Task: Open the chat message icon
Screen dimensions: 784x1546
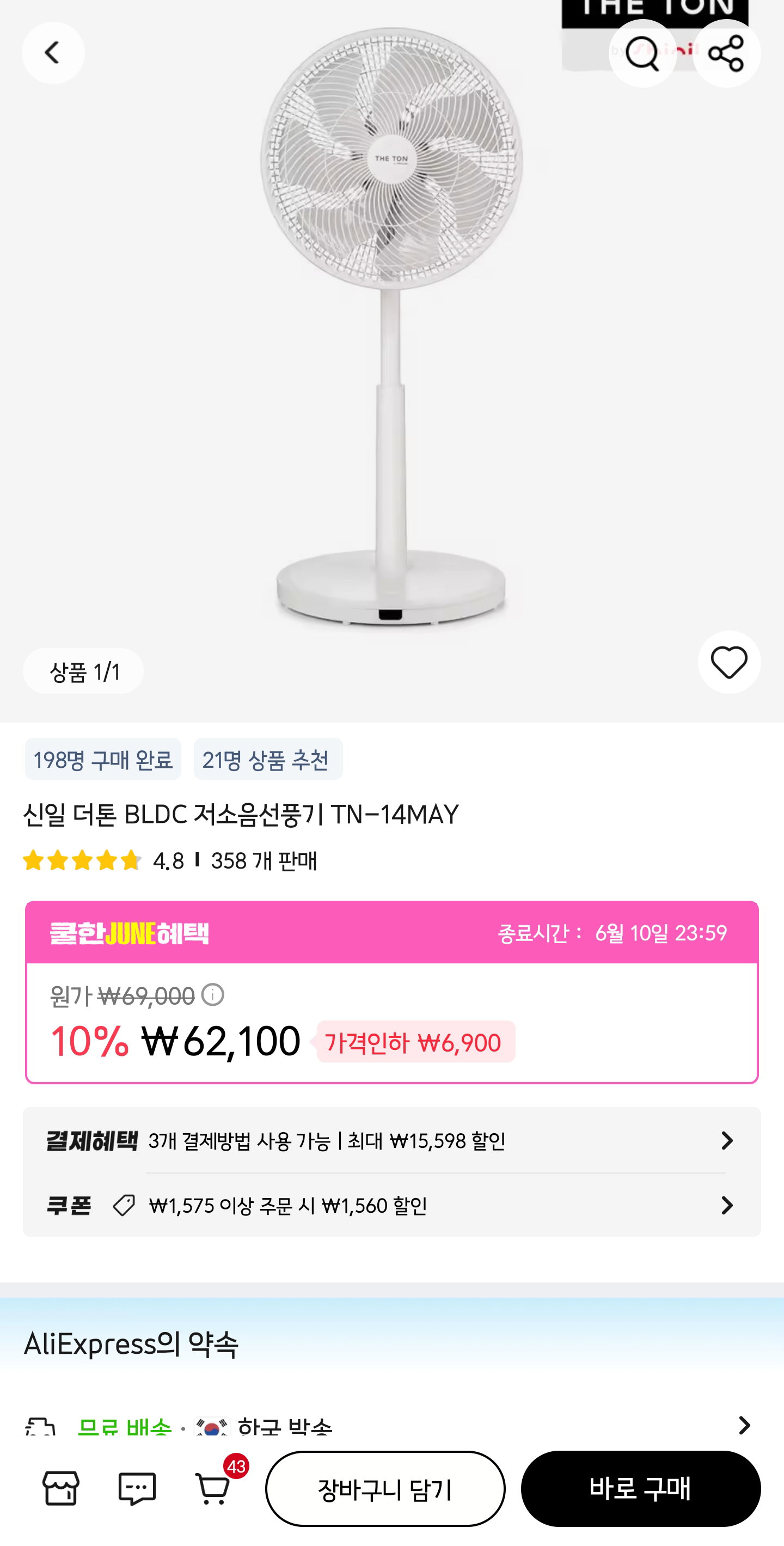Action: [x=137, y=1488]
